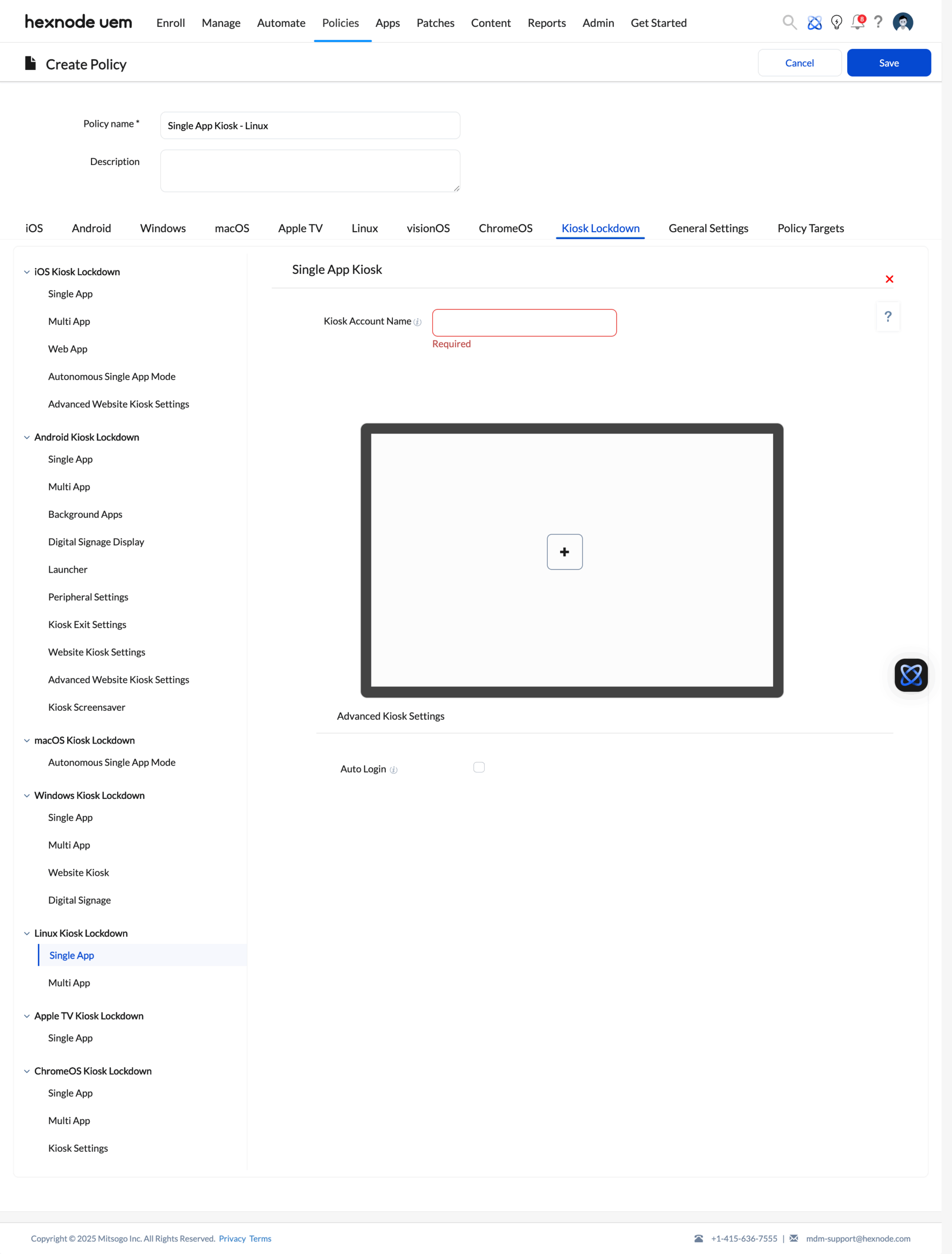Screen dimensions: 952x1254
Task: Add an app with the plus button
Action: [x=564, y=552]
